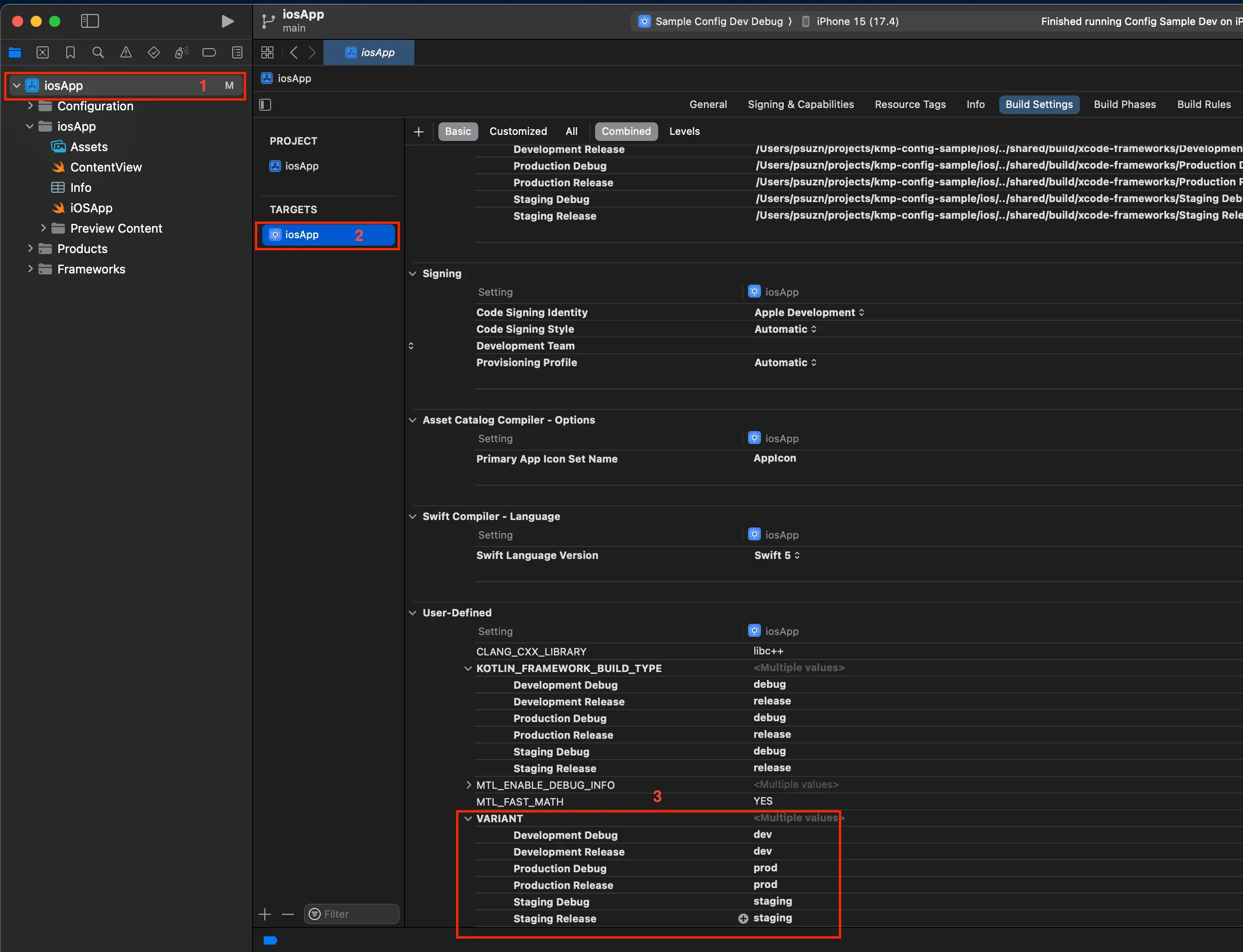This screenshot has width=1243, height=952.
Task: Select the iosApp editor tab
Action: click(x=369, y=53)
